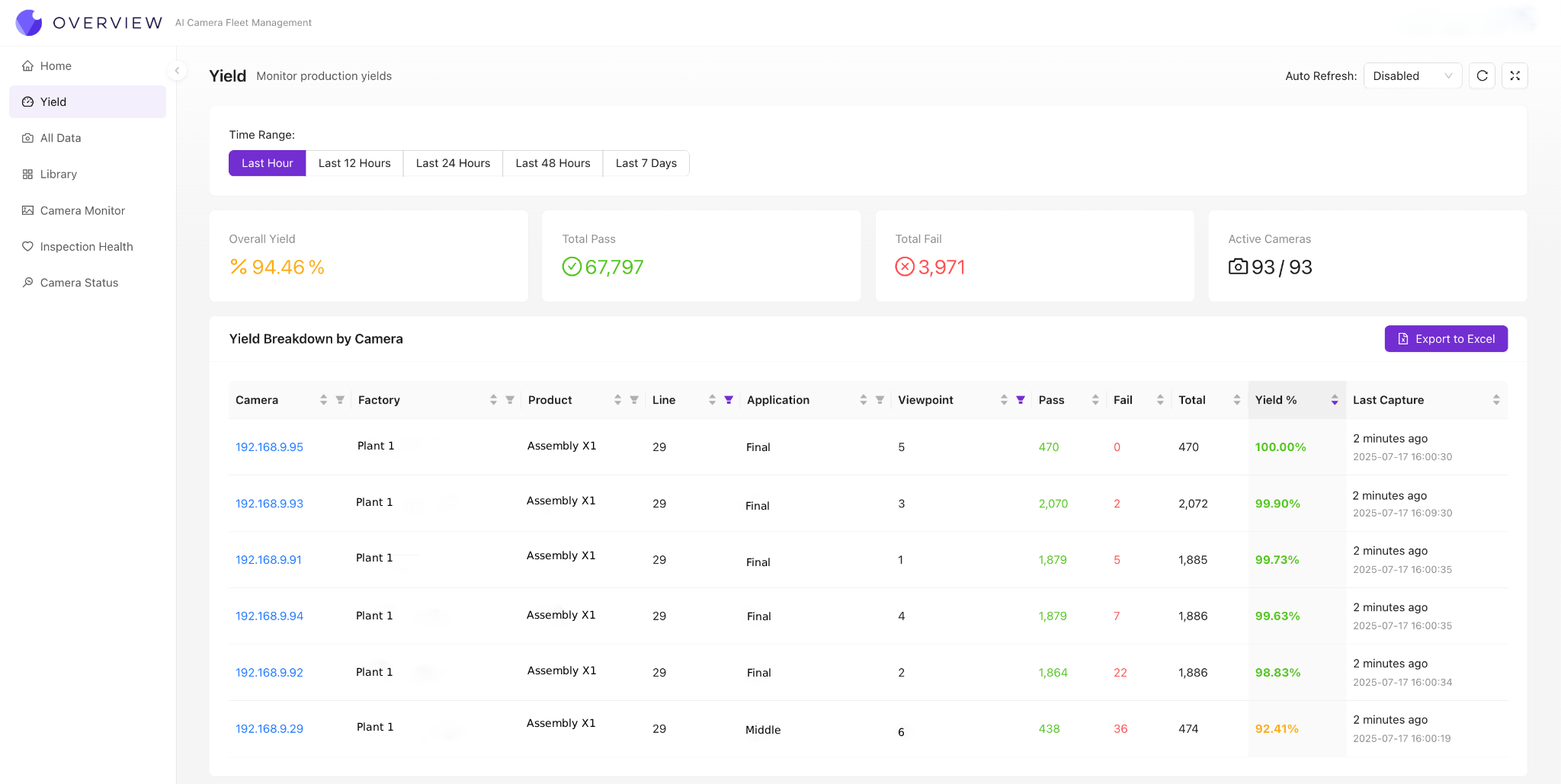Toggle sorting on the Pass column
1561x784 pixels.
1095,399
